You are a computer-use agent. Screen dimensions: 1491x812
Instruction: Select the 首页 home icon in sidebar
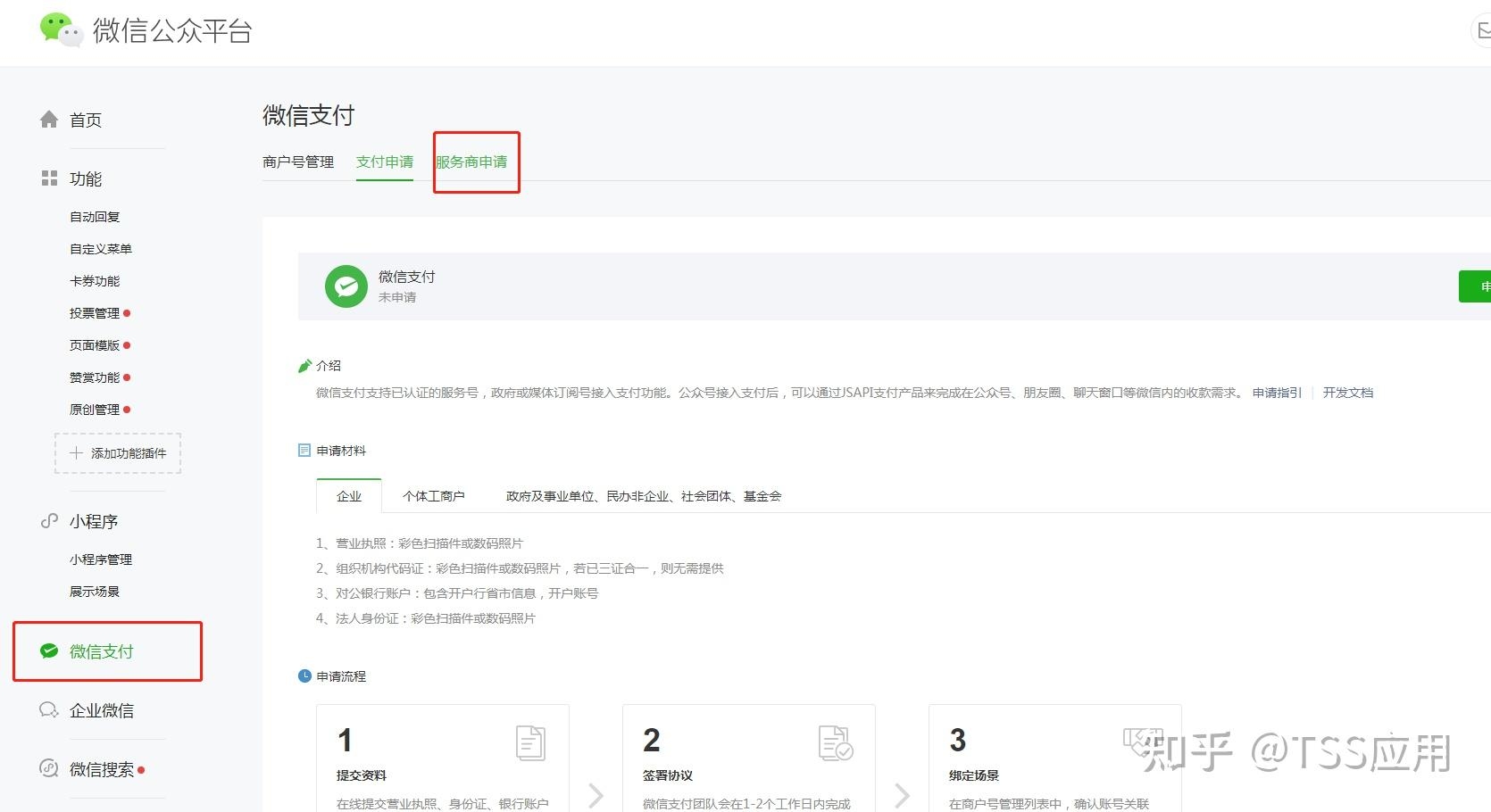[x=49, y=119]
